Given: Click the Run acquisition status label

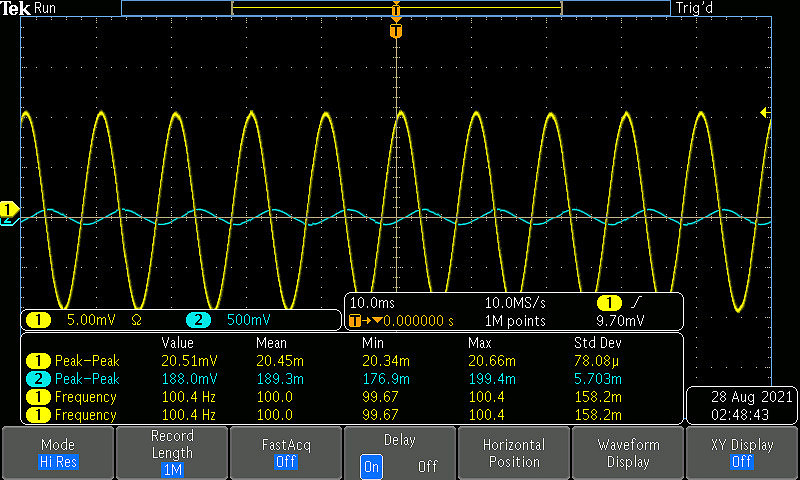Looking at the screenshot, I should 44,8.
